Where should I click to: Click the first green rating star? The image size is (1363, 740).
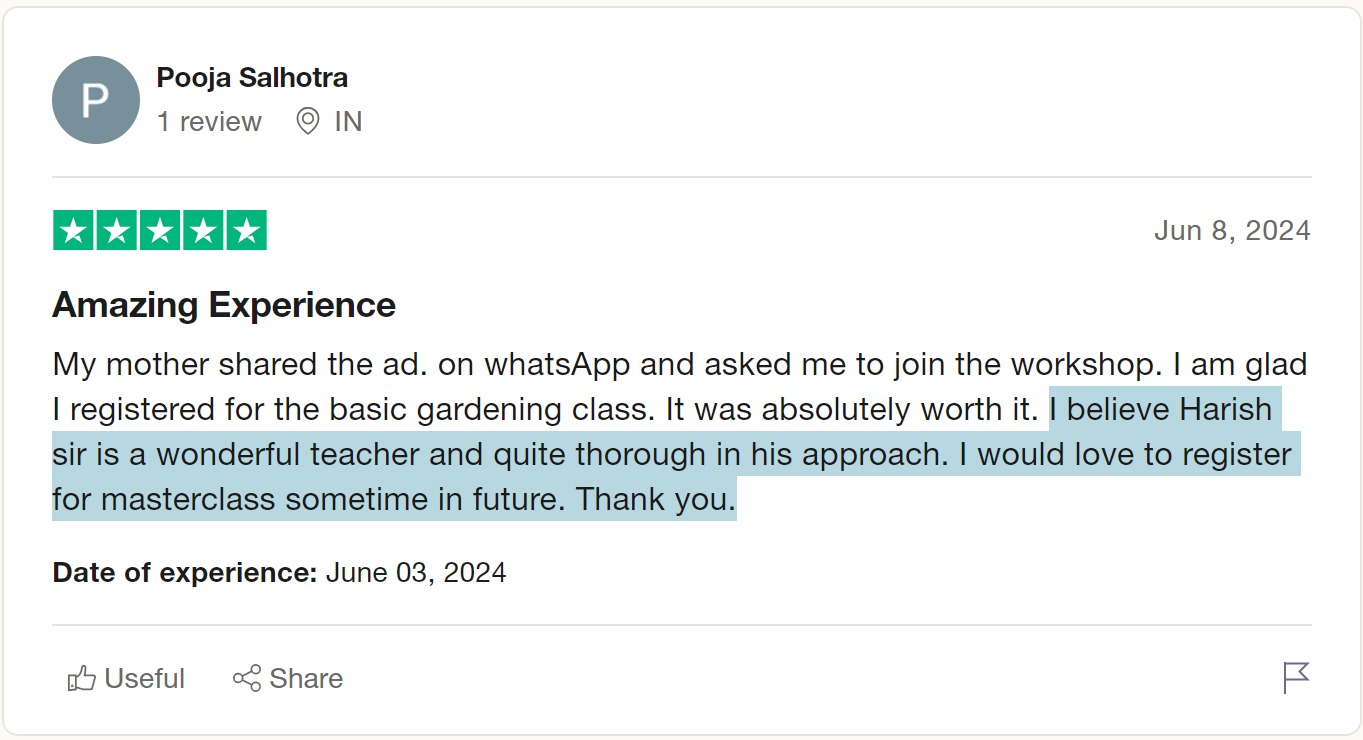coord(73,231)
